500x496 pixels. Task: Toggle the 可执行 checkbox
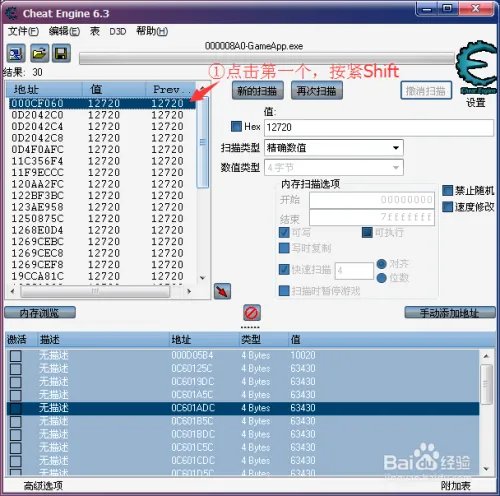pos(367,232)
